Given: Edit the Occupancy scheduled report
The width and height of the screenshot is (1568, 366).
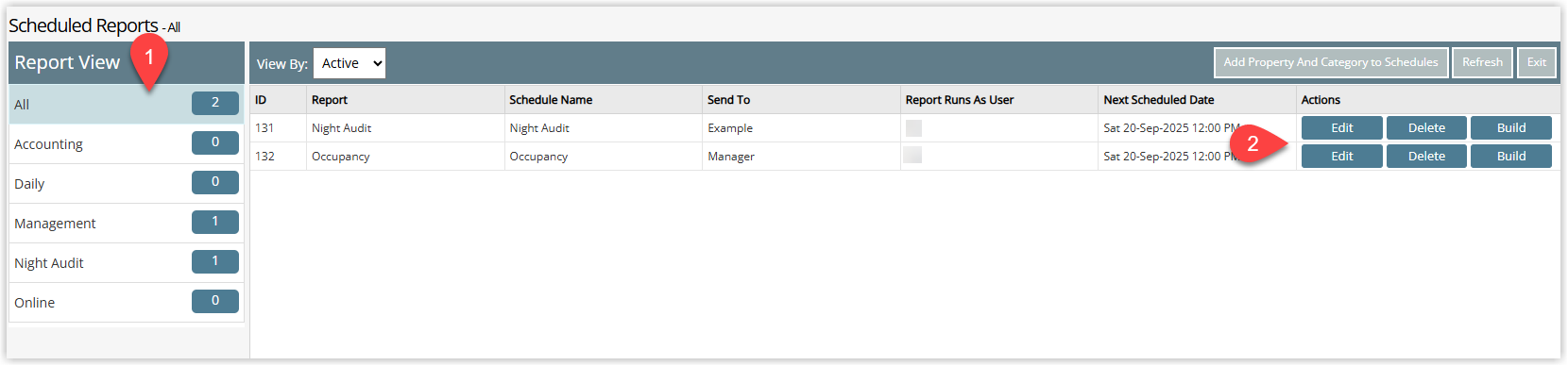Looking at the screenshot, I should pyautogui.click(x=1341, y=157).
